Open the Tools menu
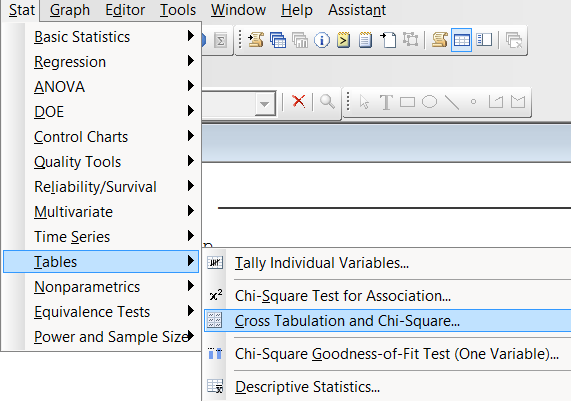The image size is (571, 401). [178, 10]
